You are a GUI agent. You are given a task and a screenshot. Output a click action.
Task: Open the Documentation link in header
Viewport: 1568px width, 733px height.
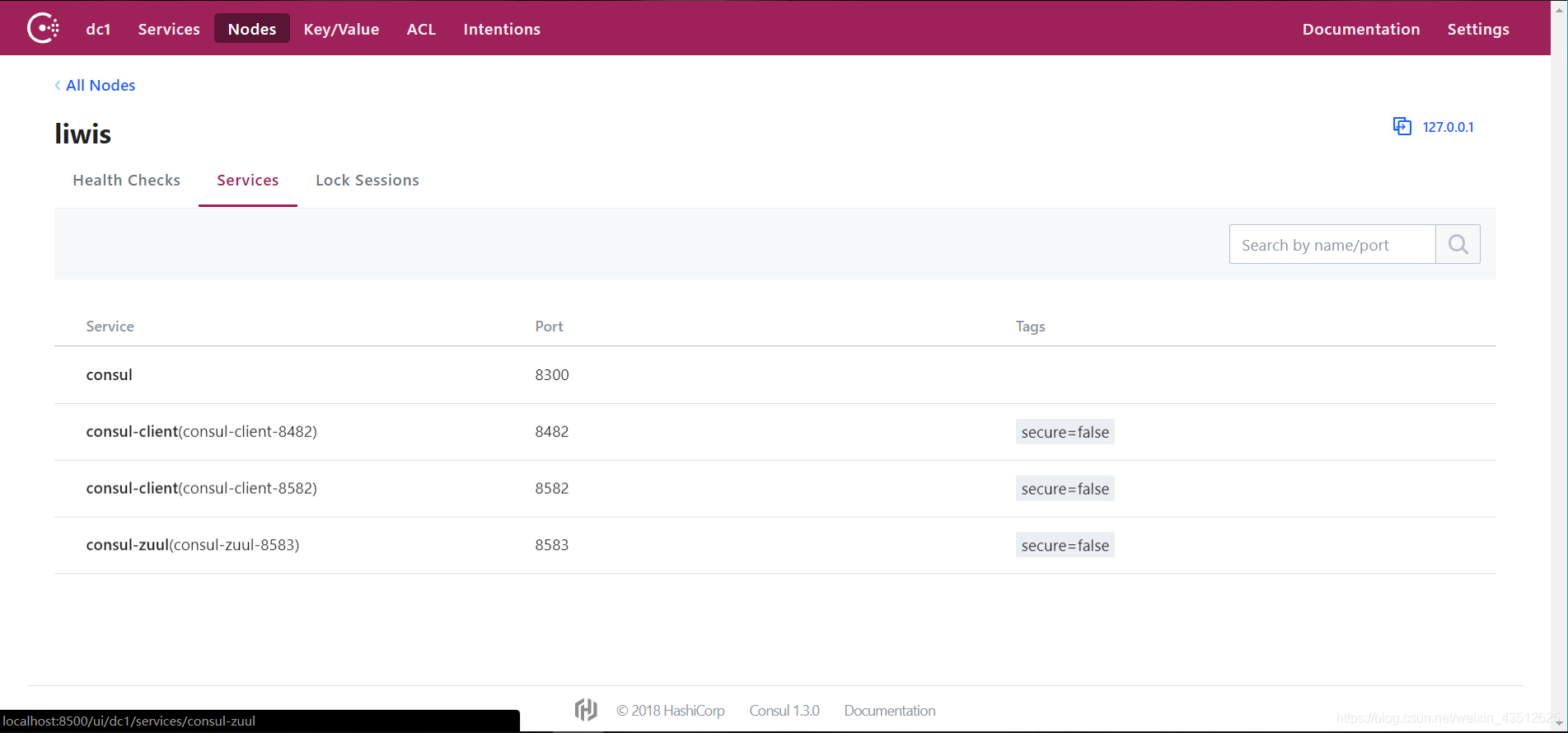click(x=1361, y=29)
